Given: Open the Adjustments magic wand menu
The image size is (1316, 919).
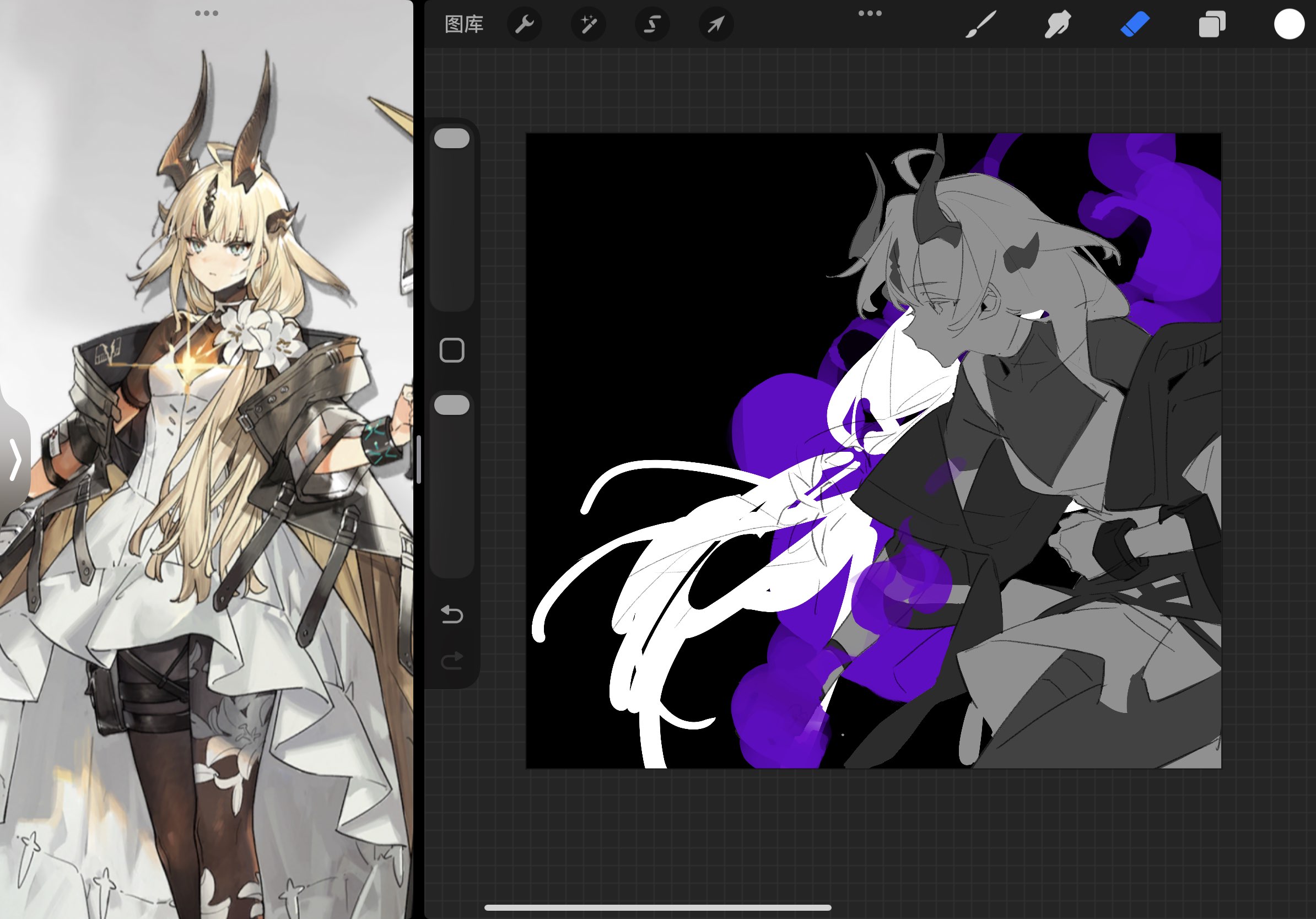Looking at the screenshot, I should [x=588, y=25].
